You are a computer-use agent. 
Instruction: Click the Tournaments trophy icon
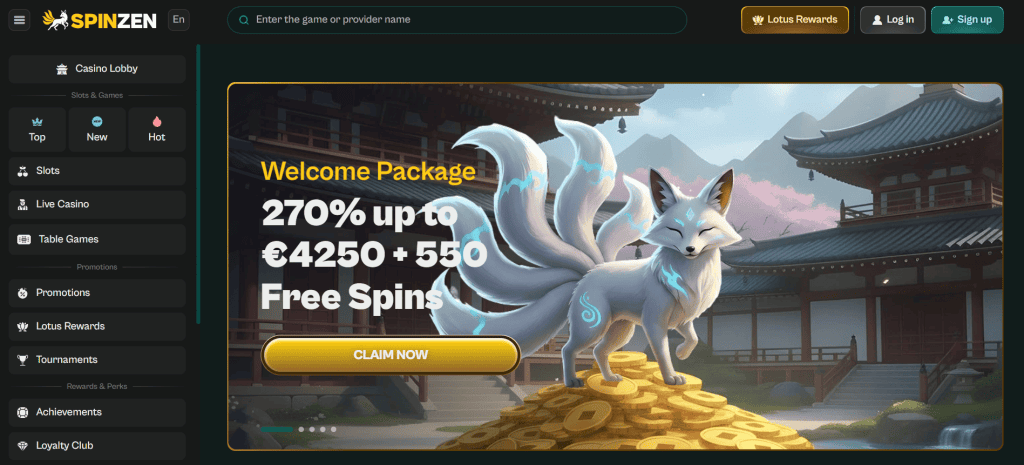[23, 360]
